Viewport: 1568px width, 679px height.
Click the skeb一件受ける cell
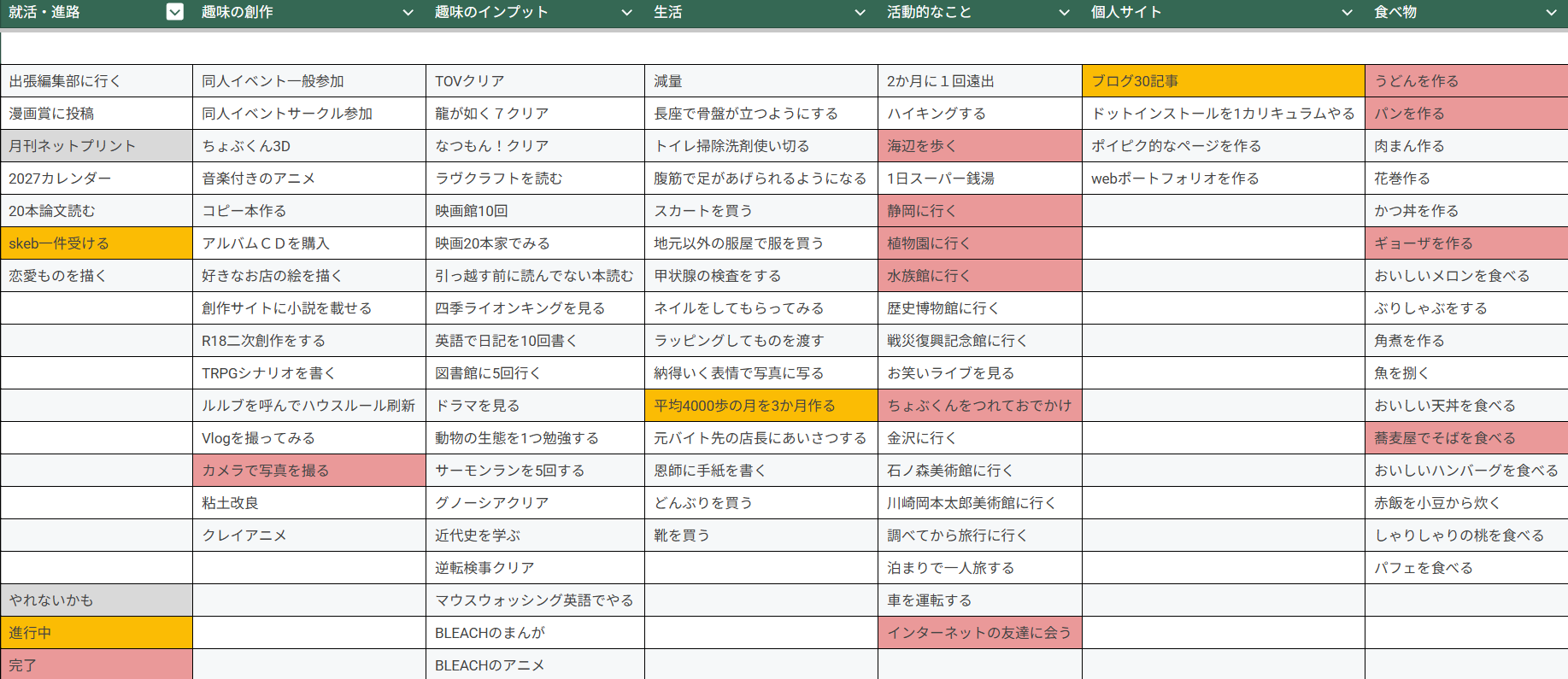pyautogui.click(x=97, y=243)
